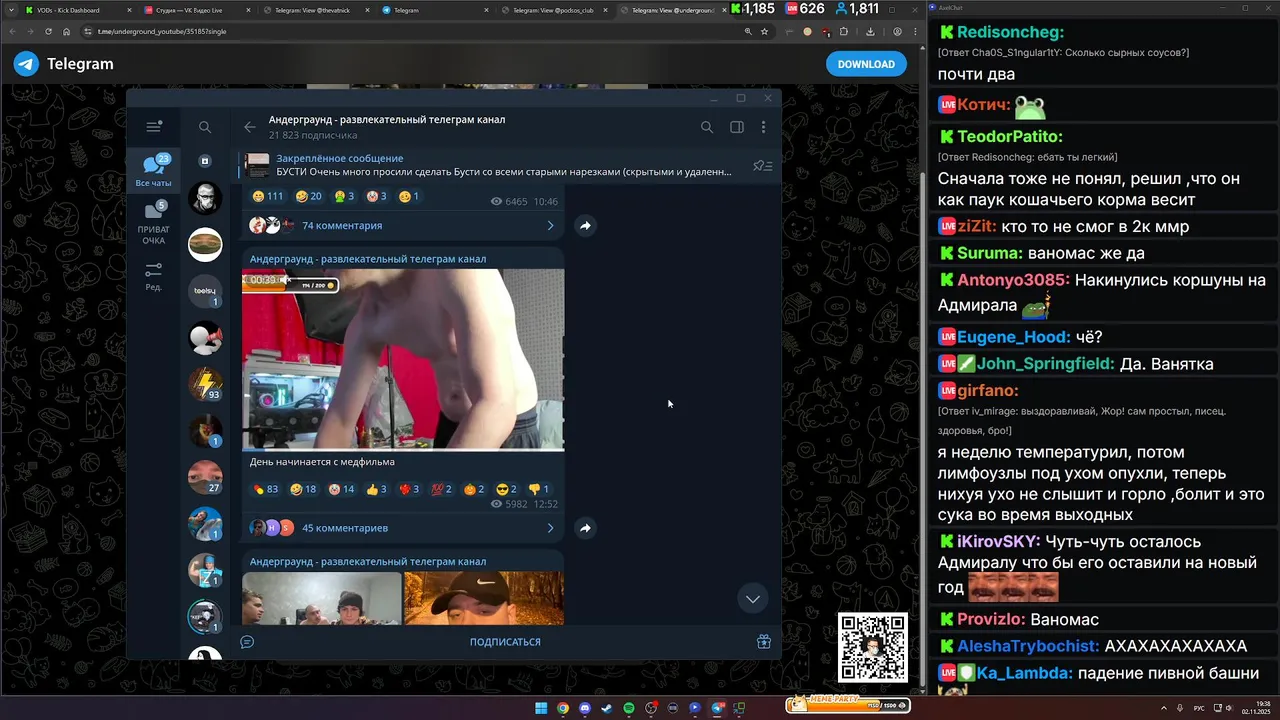The image size is (1280, 720).
Task: Go back with the arrow beside channel title
Action: click(250, 127)
